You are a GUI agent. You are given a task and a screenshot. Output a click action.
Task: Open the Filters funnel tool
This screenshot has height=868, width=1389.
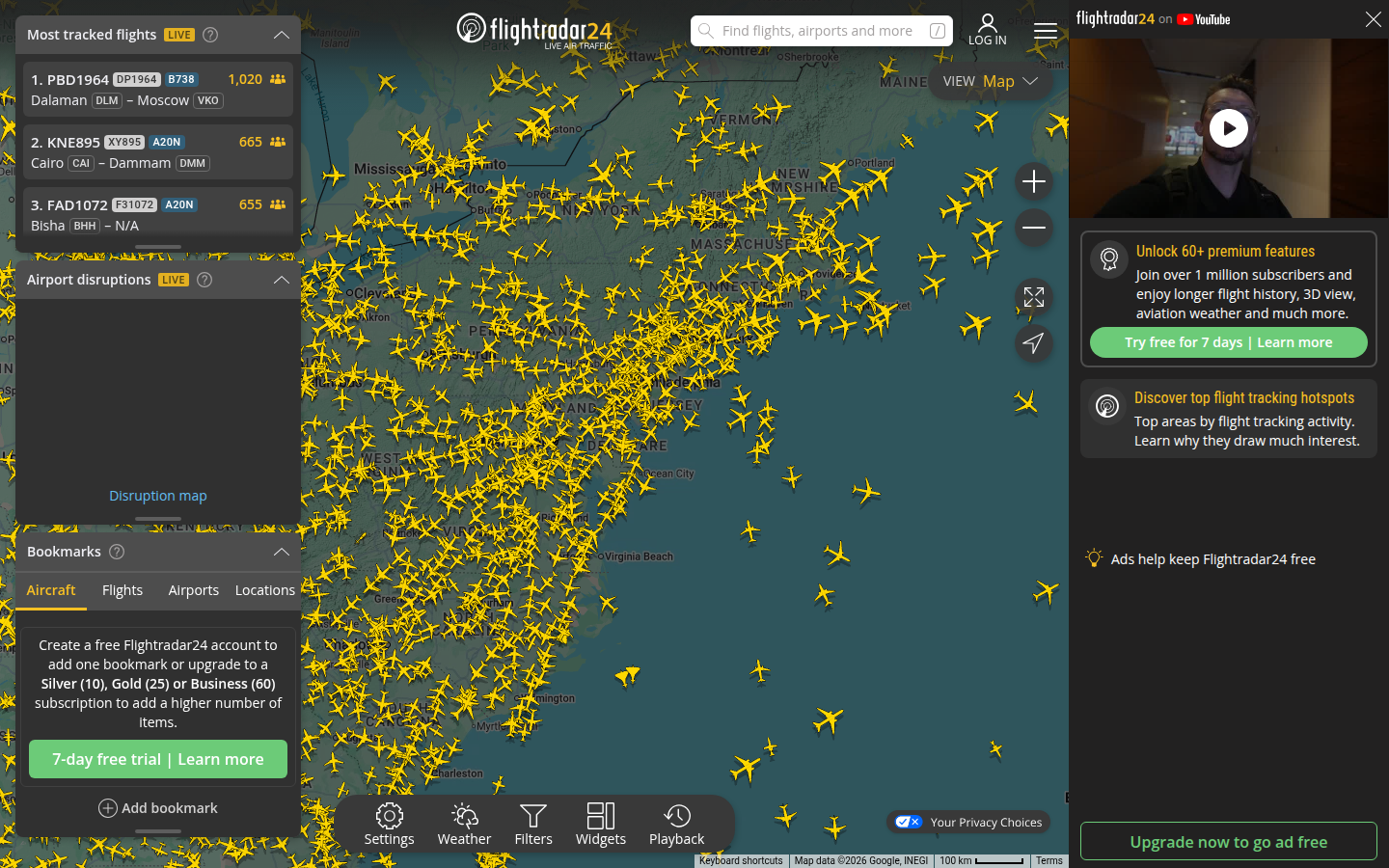533,825
